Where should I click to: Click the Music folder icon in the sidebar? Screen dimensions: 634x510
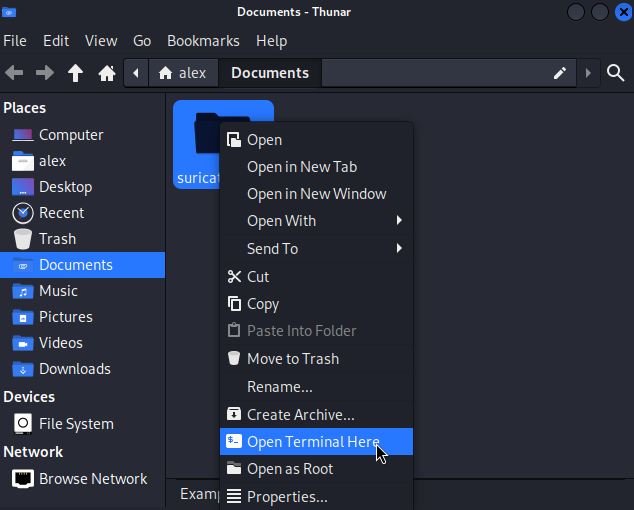click(x=23, y=291)
